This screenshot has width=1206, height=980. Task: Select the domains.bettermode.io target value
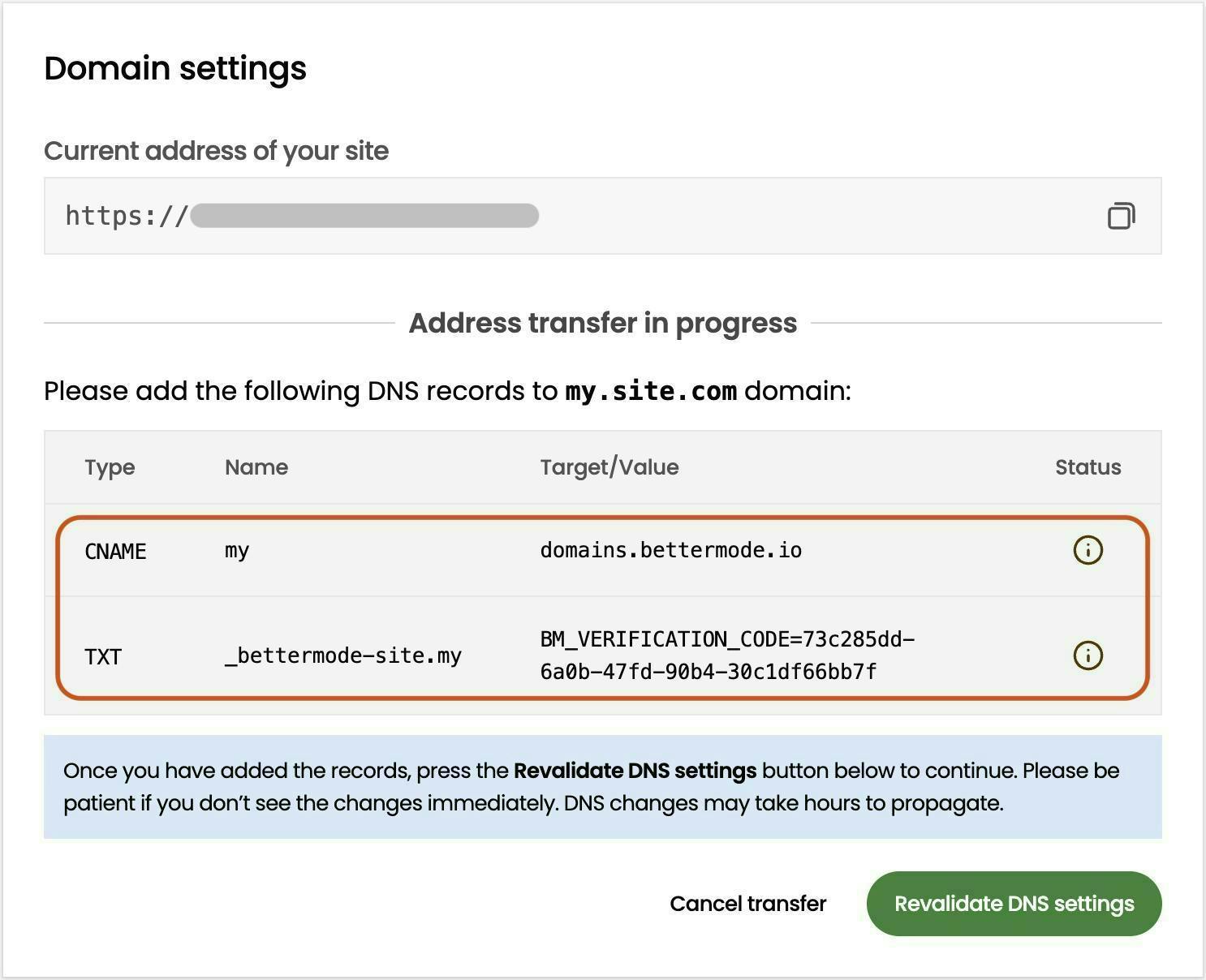pos(670,550)
